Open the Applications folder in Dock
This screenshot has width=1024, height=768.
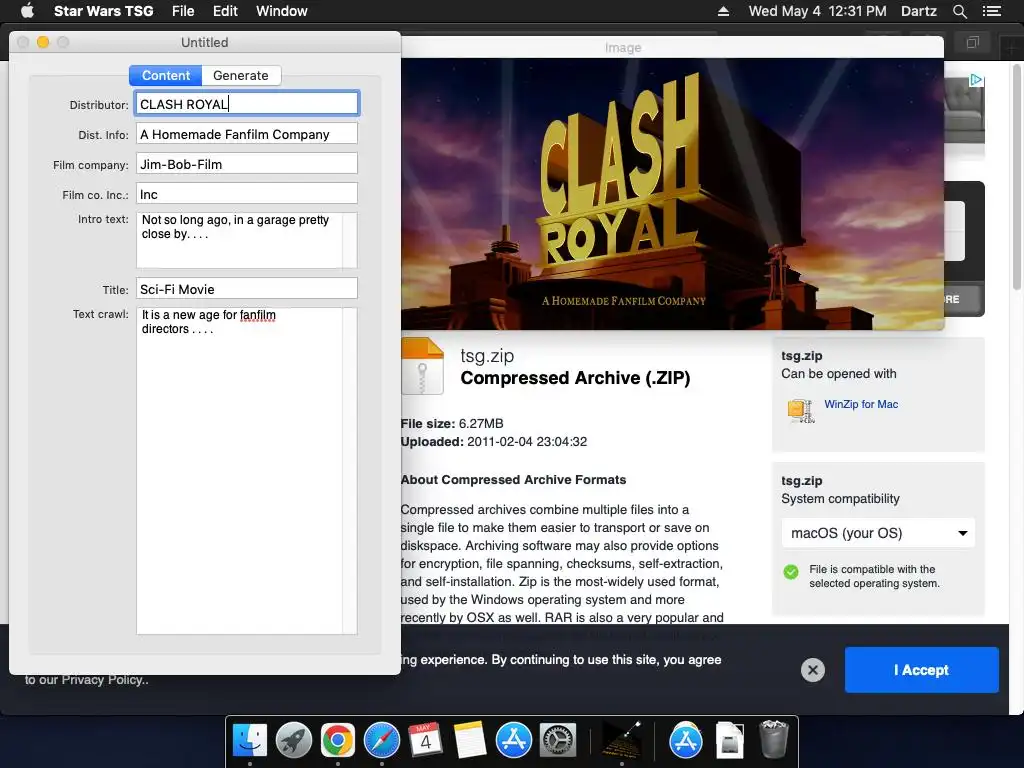(x=686, y=741)
